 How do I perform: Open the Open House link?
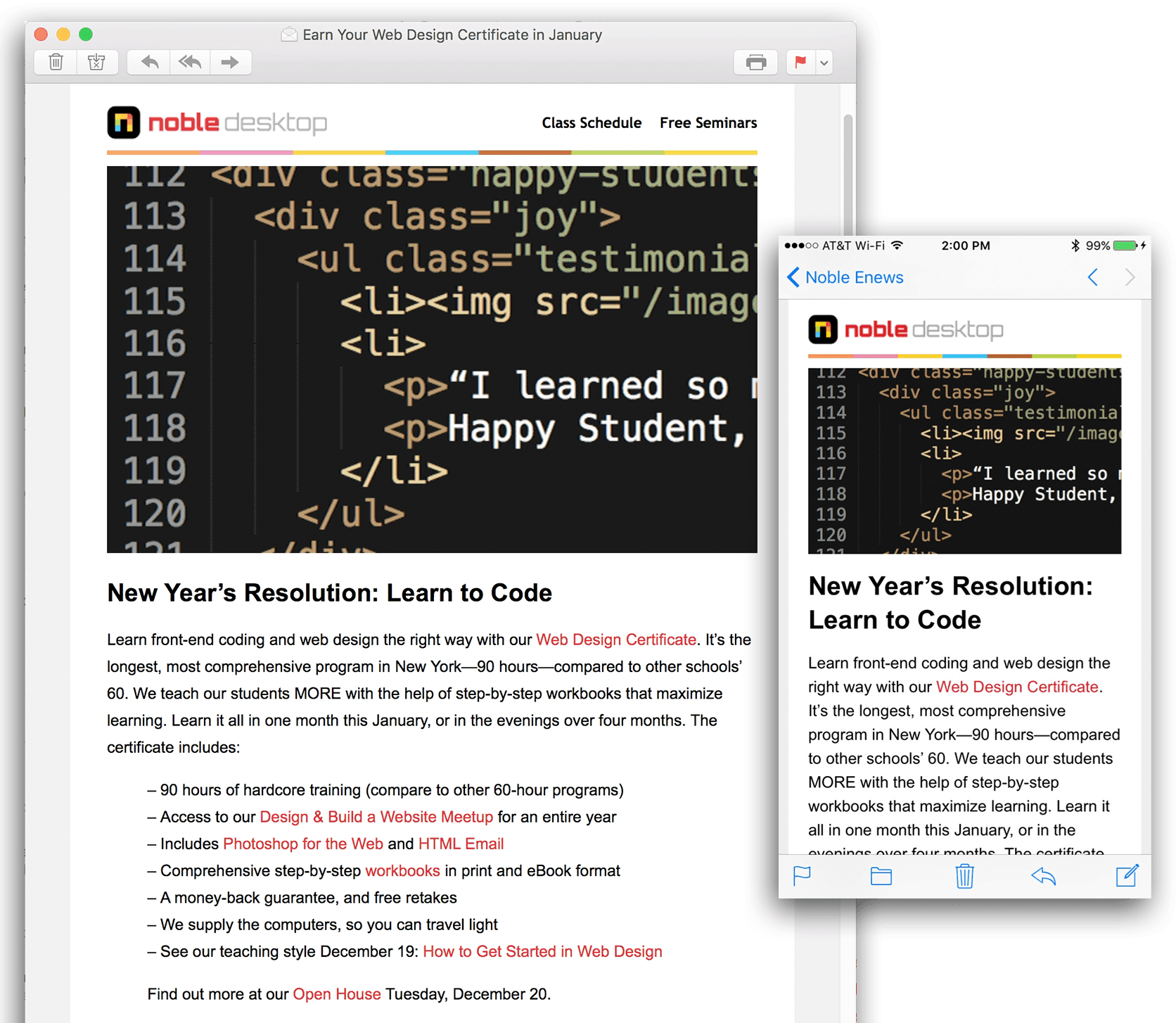(x=337, y=994)
